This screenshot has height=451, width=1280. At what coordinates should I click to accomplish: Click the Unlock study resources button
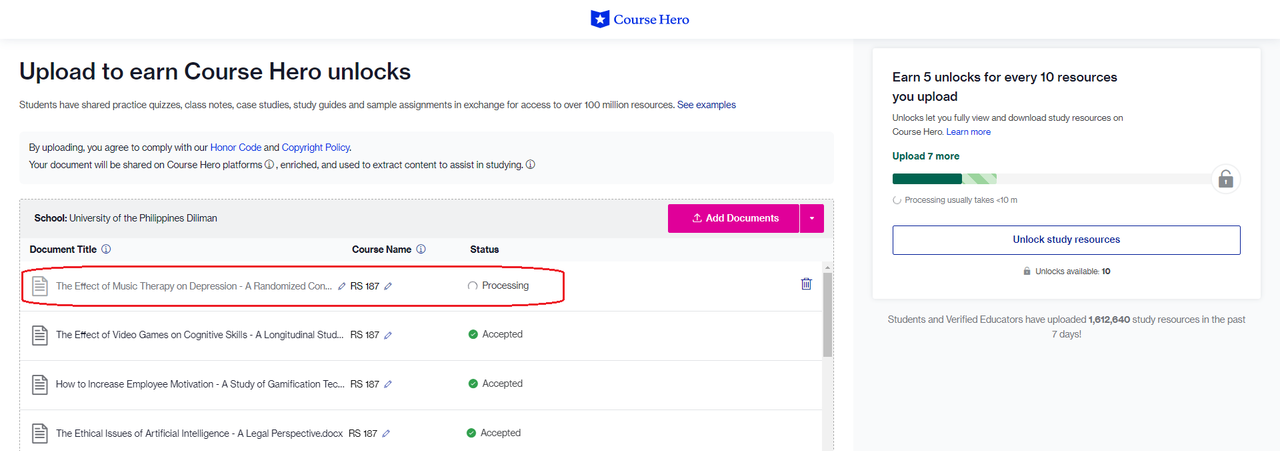click(x=1066, y=240)
